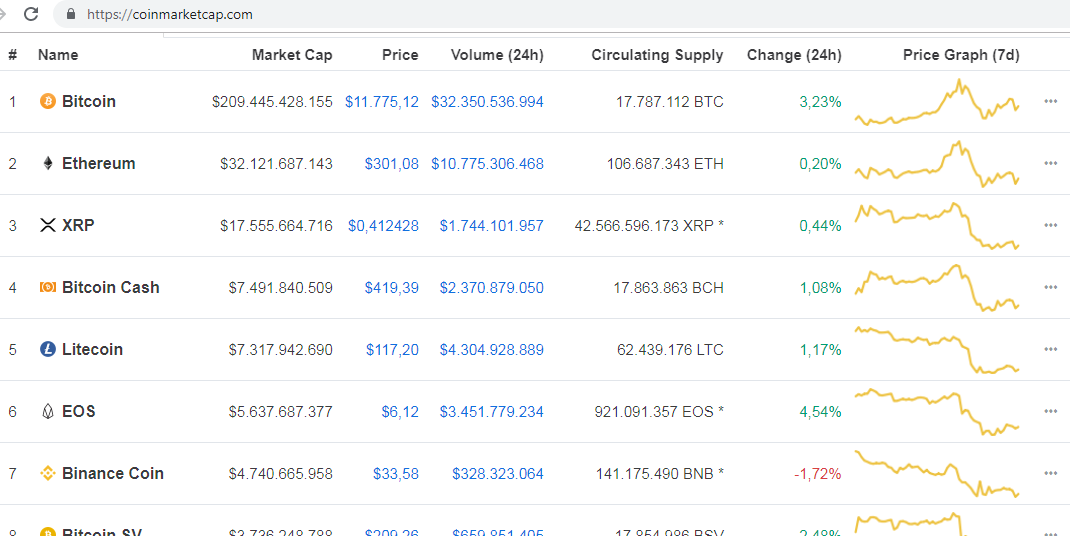Click the Ethereum logo icon
The width and height of the screenshot is (1070, 536).
click(x=48, y=164)
